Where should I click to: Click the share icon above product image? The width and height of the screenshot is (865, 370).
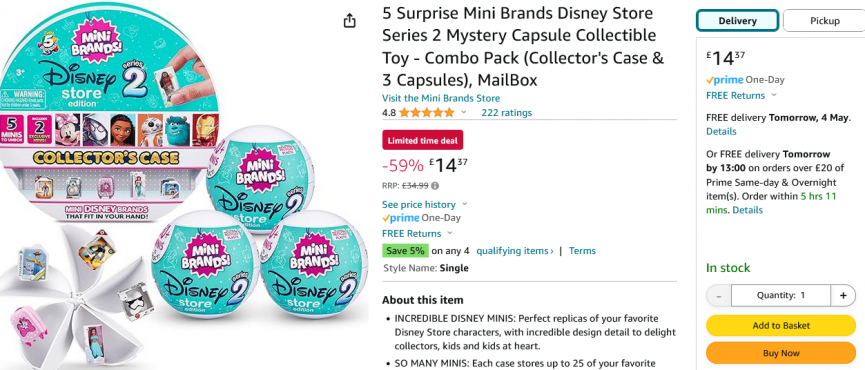click(349, 21)
